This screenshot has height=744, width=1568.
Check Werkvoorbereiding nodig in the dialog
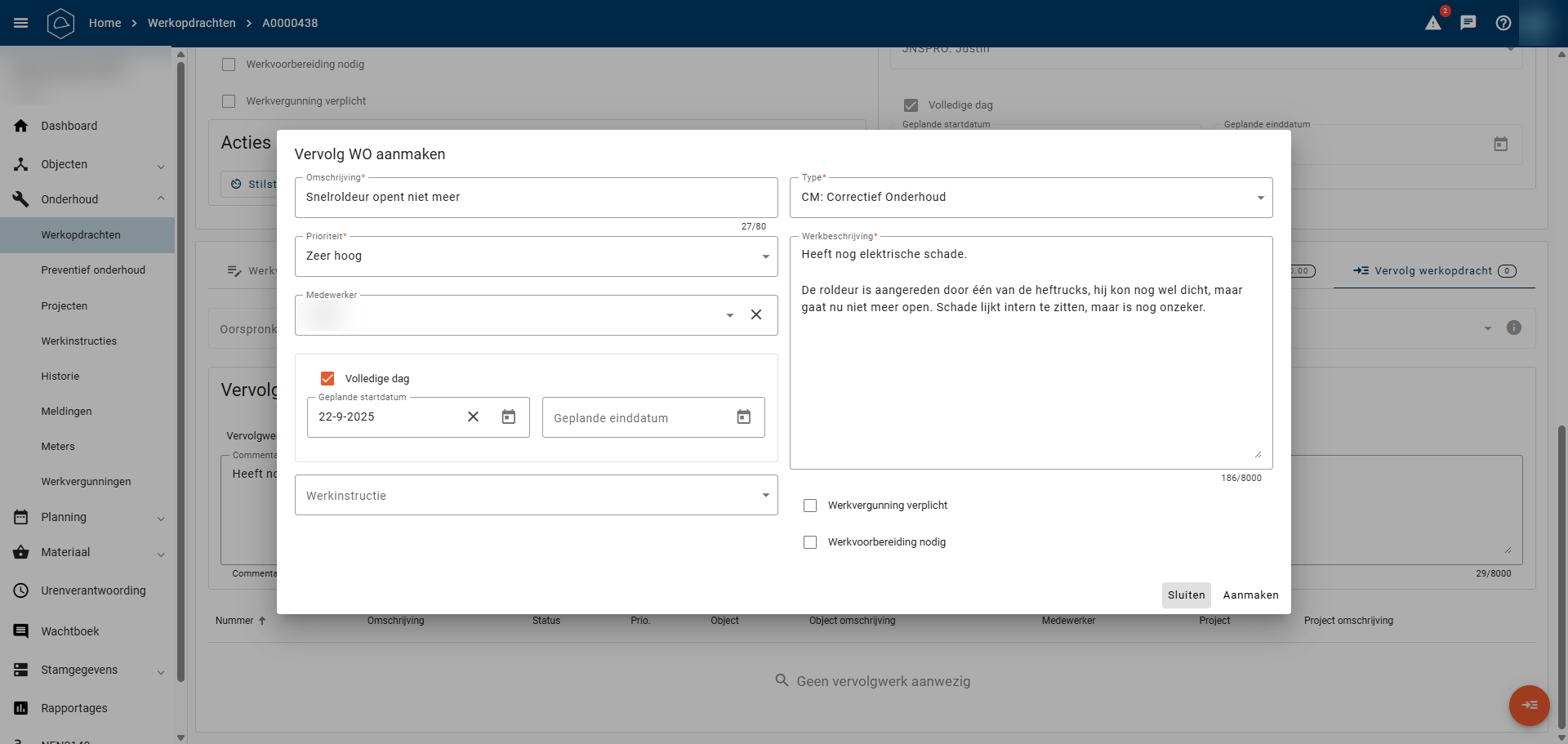810,542
